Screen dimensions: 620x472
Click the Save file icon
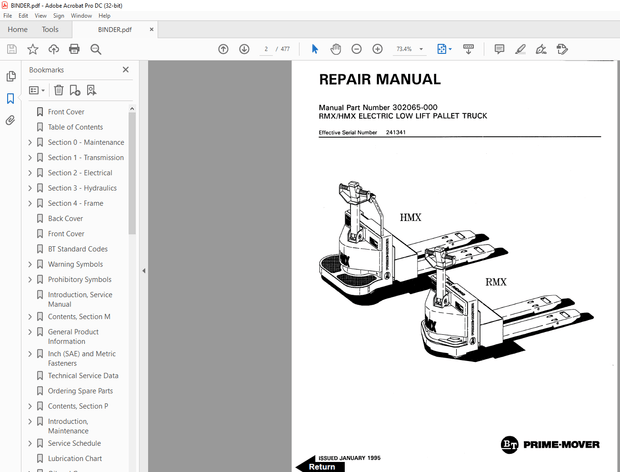tap(12, 49)
